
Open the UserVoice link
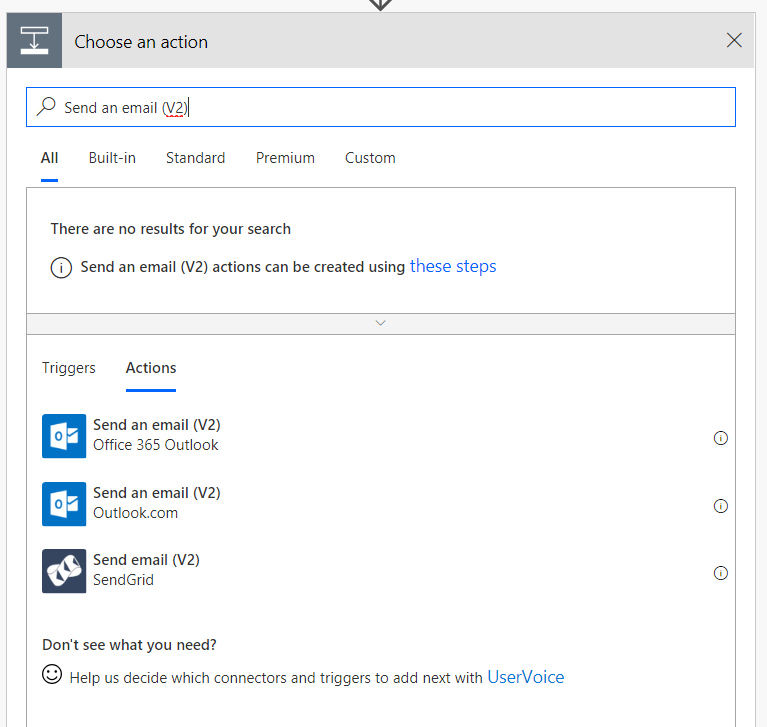click(525, 677)
